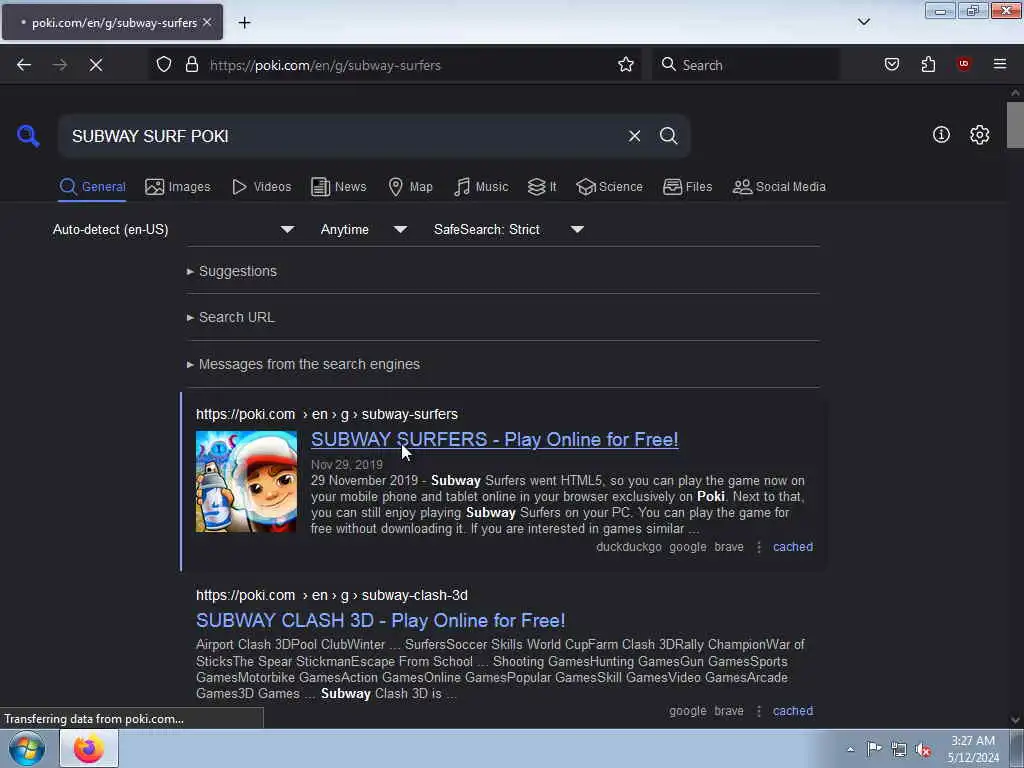
Task: Open cached link for Subway Surfers result
Action: (793, 547)
